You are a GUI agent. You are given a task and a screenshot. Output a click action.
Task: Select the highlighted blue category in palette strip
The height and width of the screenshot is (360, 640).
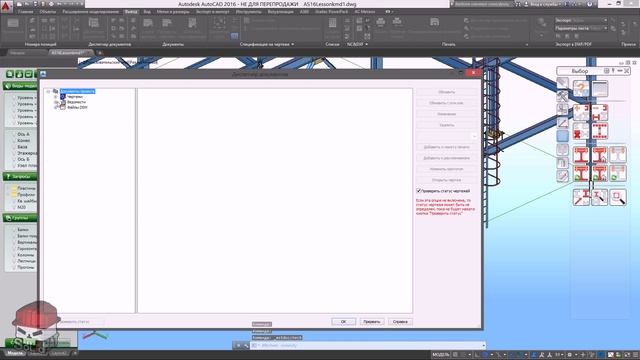click(x=562, y=136)
